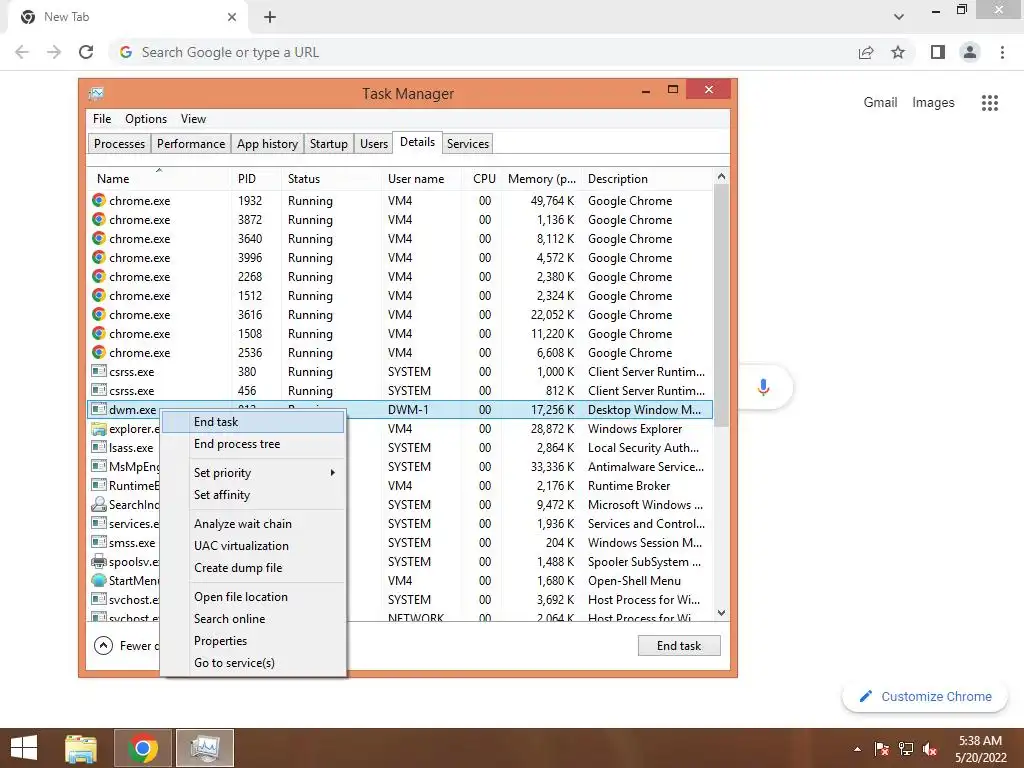Sort by the PID column header
1024x768 pixels.
257,179
